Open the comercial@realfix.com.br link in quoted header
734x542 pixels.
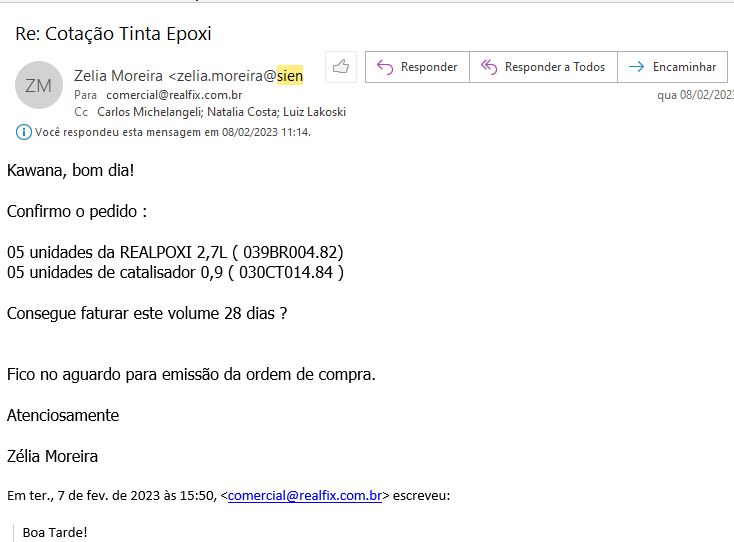[x=305, y=495]
